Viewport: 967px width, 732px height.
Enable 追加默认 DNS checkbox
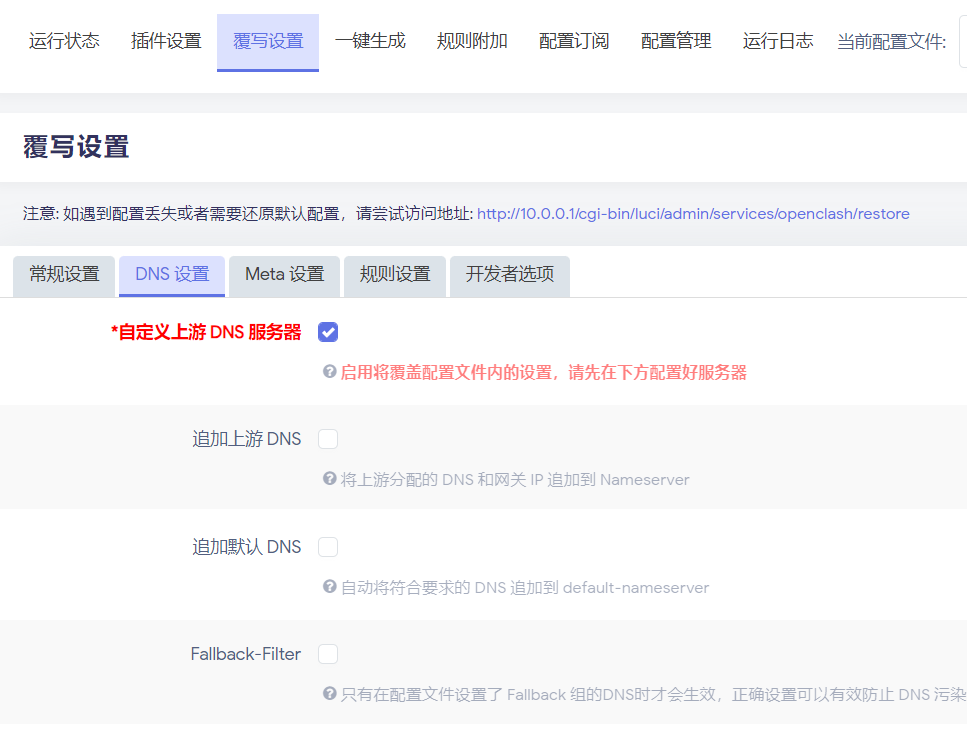328,547
